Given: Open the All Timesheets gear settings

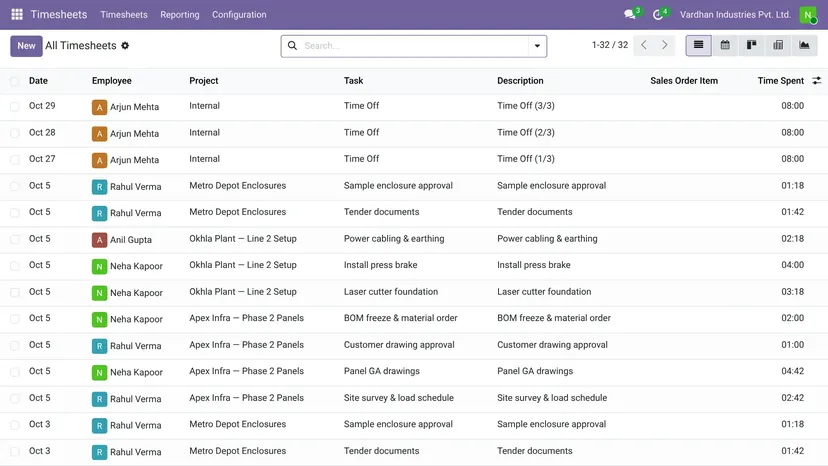Looking at the screenshot, I should 125,45.
